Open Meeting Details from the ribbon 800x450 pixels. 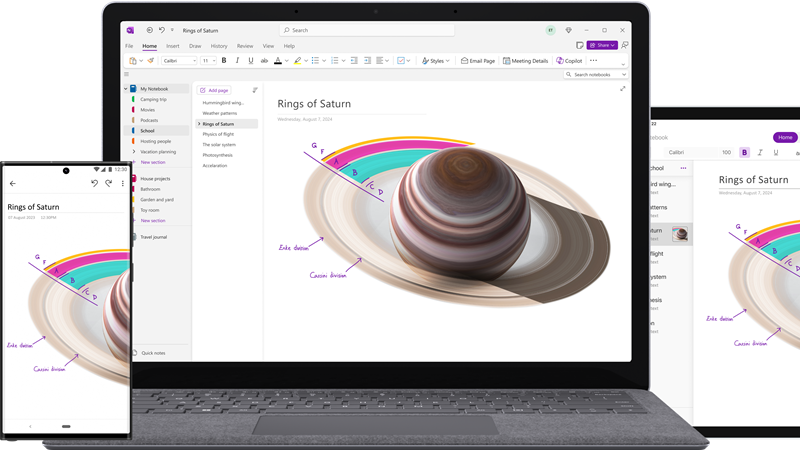point(525,61)
